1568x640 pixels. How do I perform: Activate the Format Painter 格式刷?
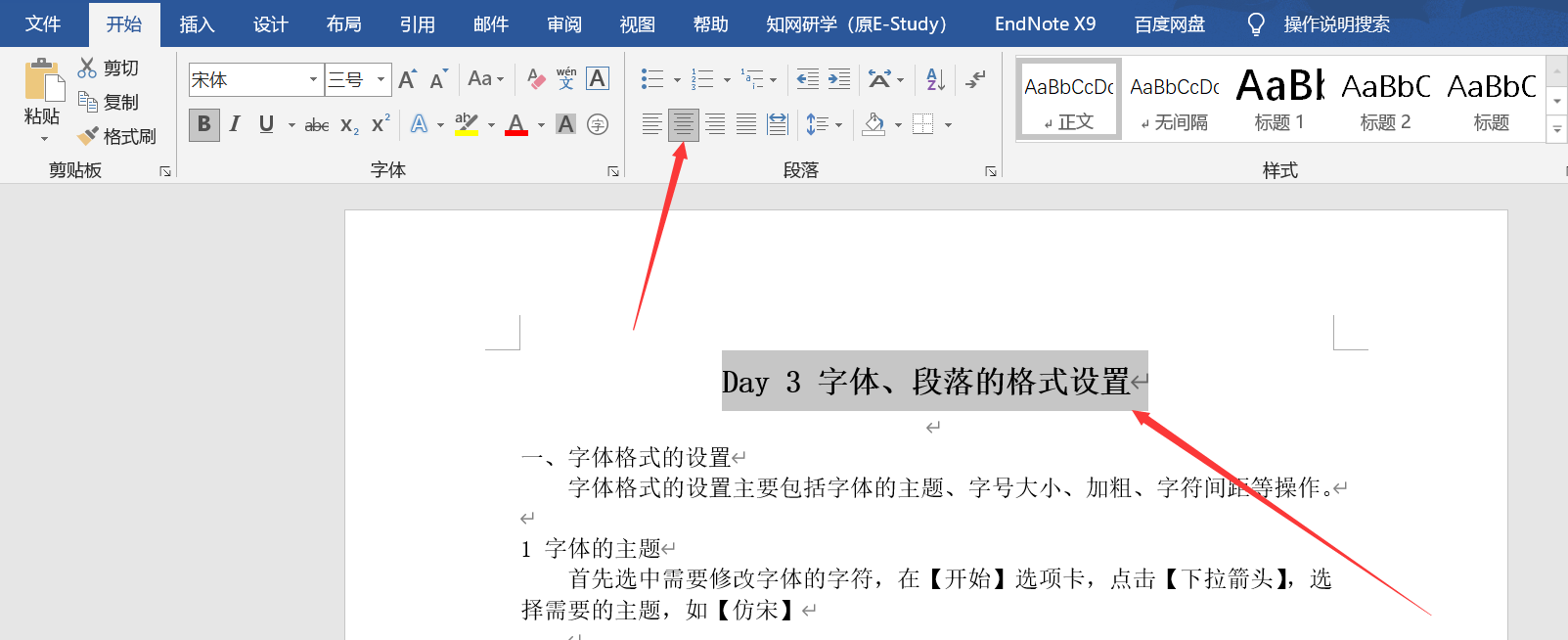pyautogui.click(x=117, y=136)
